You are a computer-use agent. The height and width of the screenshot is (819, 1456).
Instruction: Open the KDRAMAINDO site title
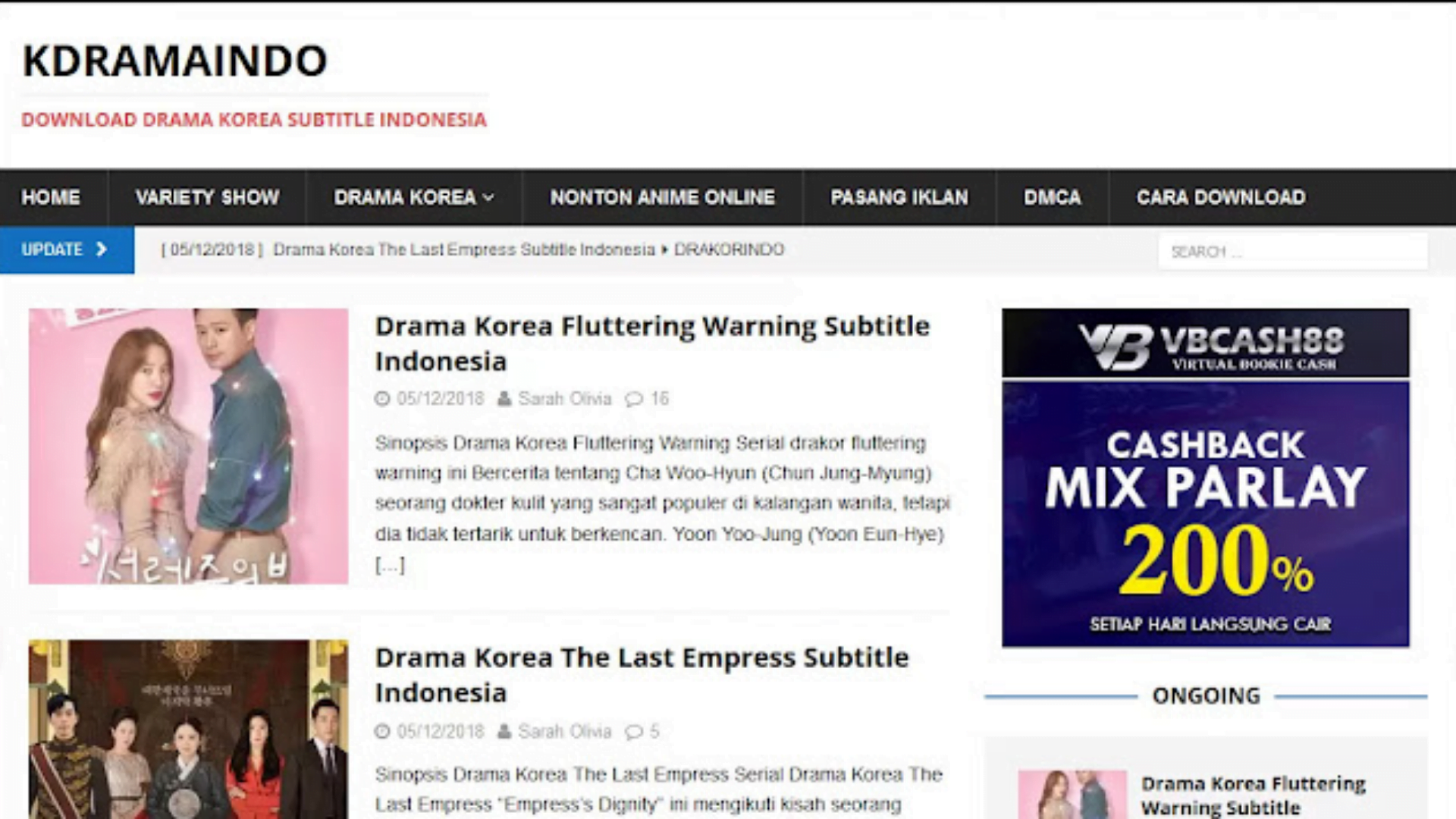tap(175, 61)
